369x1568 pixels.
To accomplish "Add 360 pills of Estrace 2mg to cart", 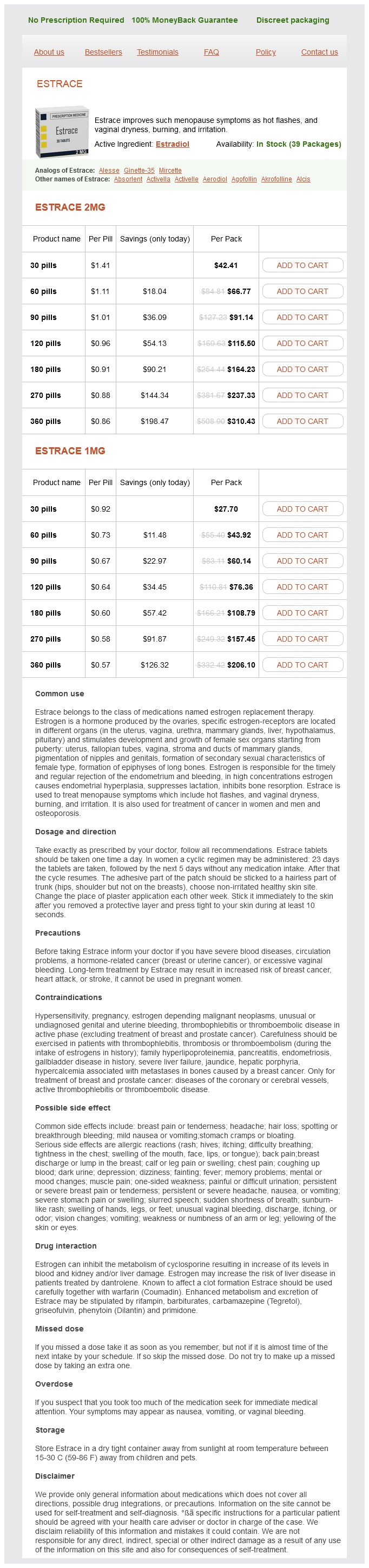I will (302, 421).
